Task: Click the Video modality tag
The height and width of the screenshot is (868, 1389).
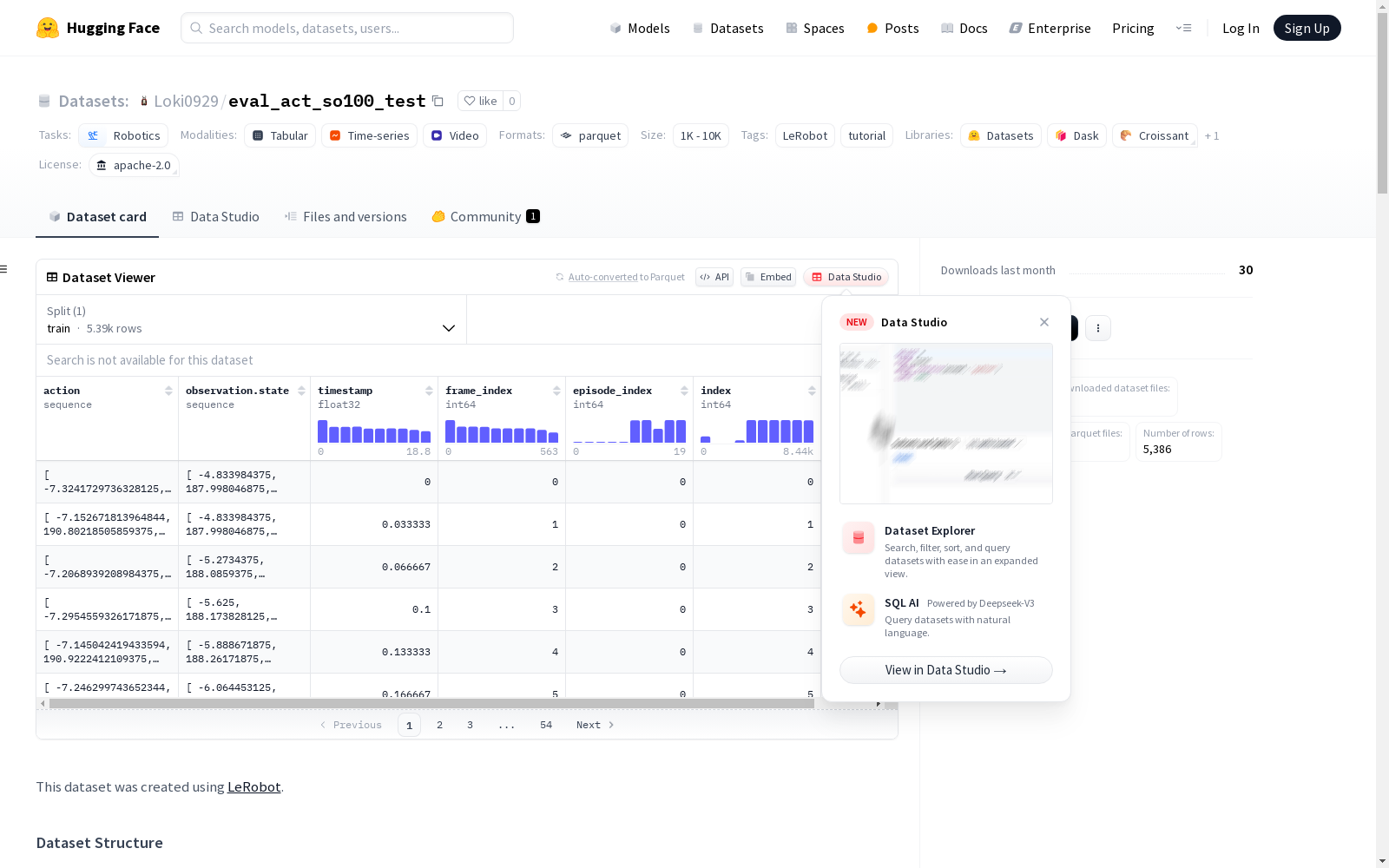Action: pos(455,135)
